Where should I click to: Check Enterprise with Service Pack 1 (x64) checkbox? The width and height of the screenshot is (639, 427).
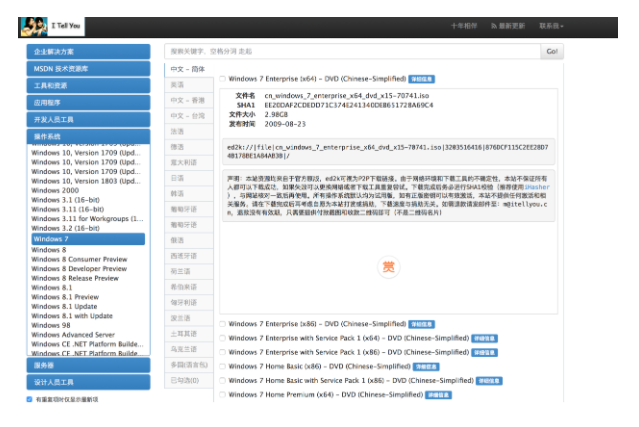223,338
